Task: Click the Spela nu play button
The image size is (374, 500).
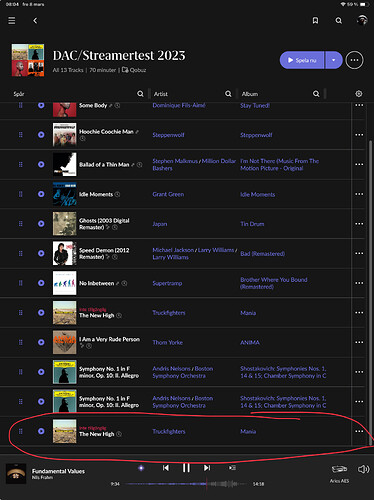Action: tap(302, 60)
